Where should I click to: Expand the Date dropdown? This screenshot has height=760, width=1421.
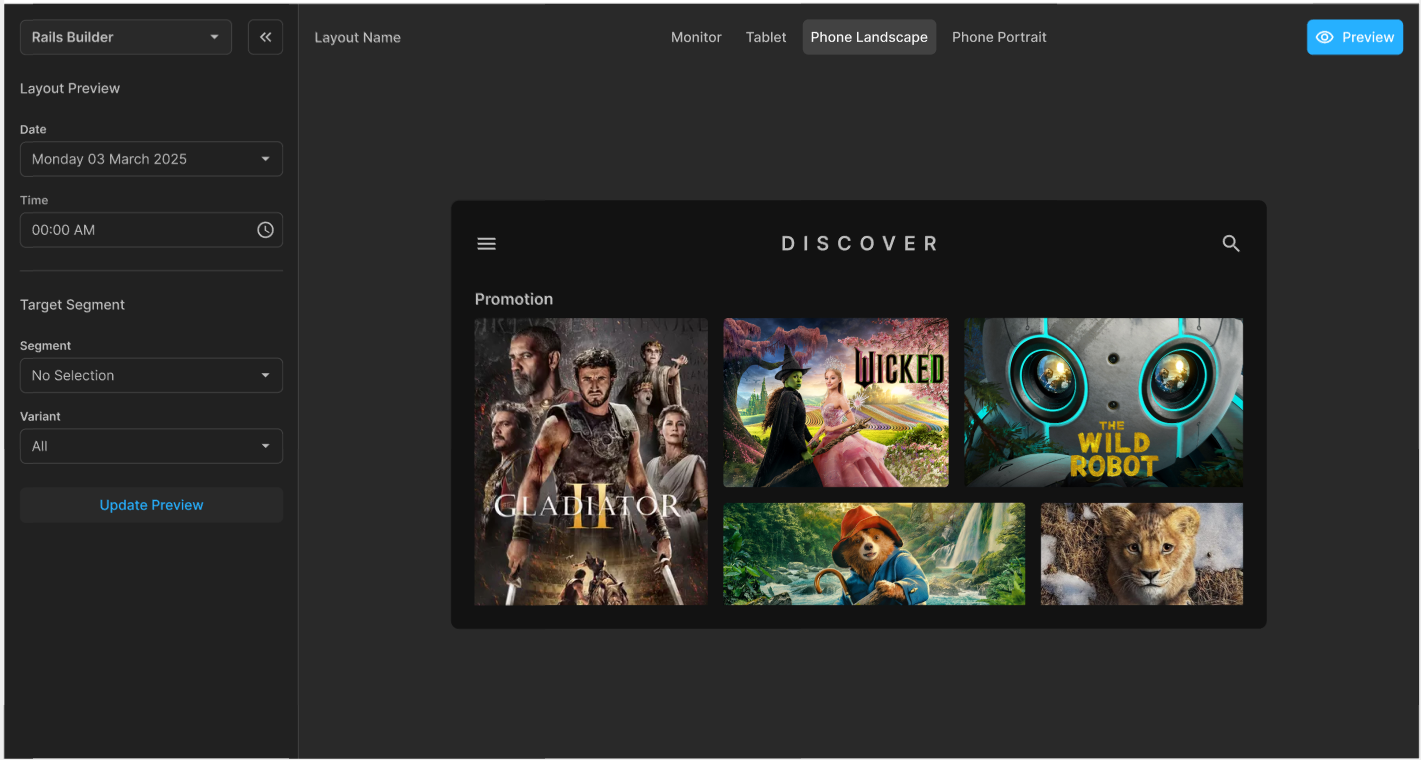tap(151, 159)
